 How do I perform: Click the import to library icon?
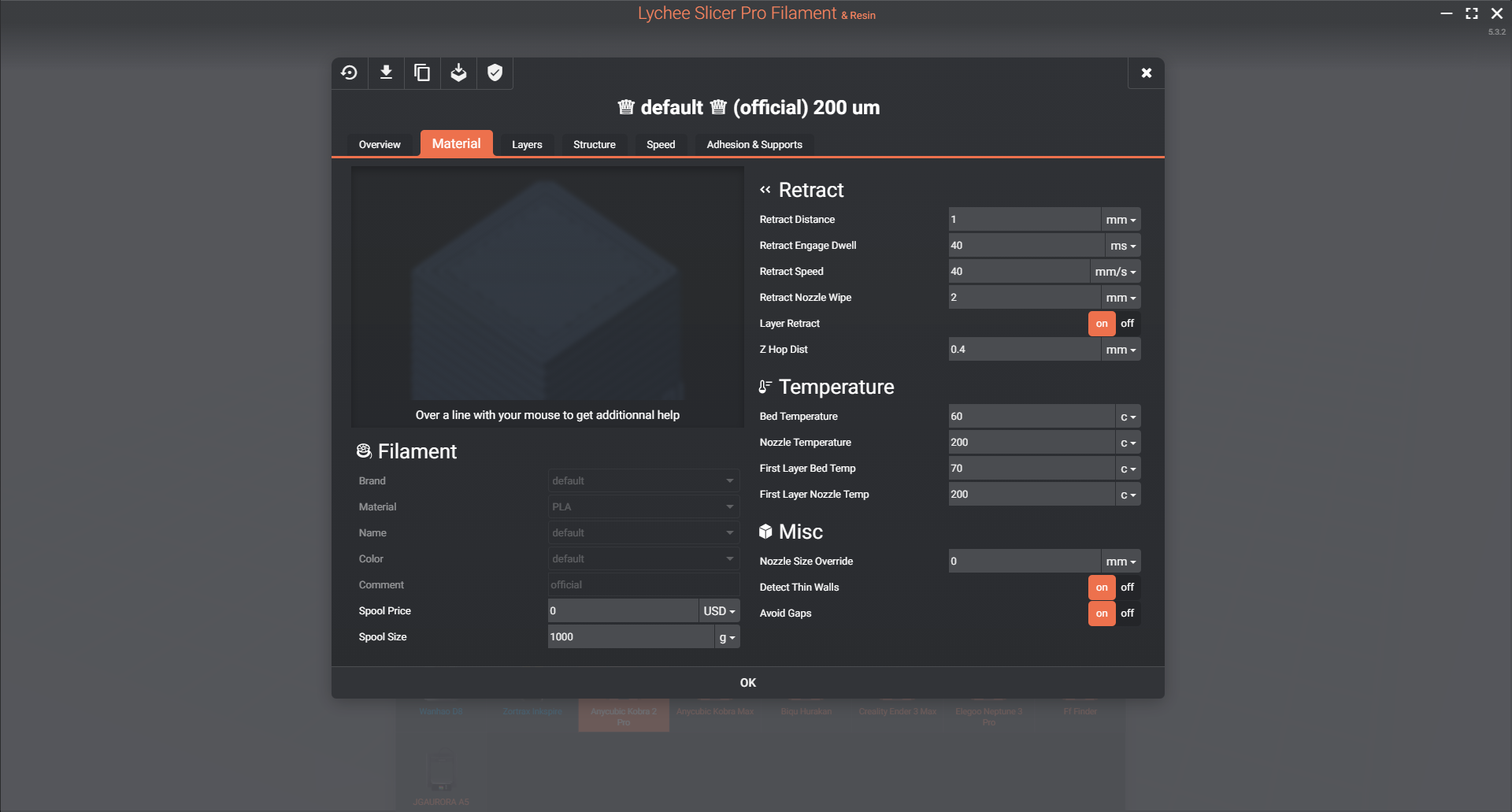[458, 72]
